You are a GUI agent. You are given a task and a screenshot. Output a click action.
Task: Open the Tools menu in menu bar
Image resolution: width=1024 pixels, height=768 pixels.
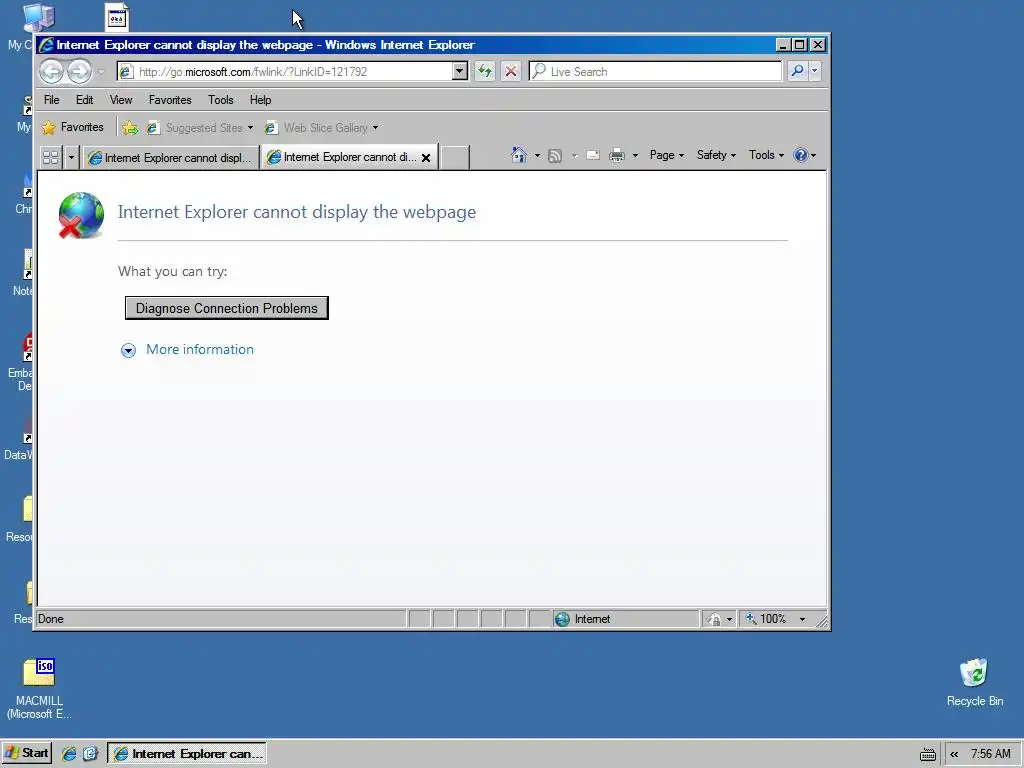(x=221, y=100)
